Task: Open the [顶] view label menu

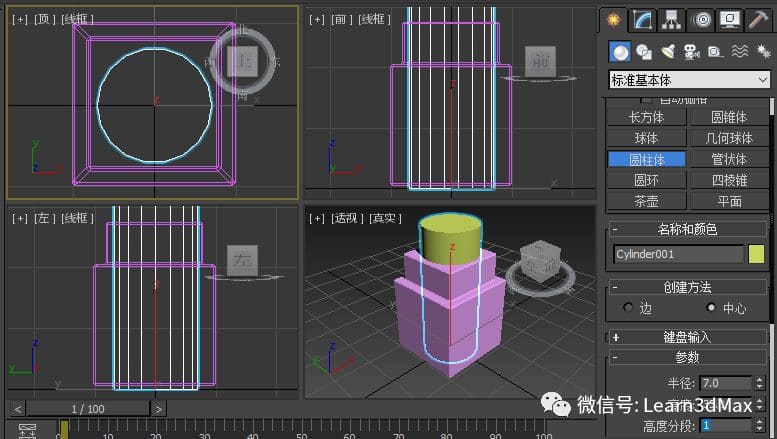Action: point(45,19)
